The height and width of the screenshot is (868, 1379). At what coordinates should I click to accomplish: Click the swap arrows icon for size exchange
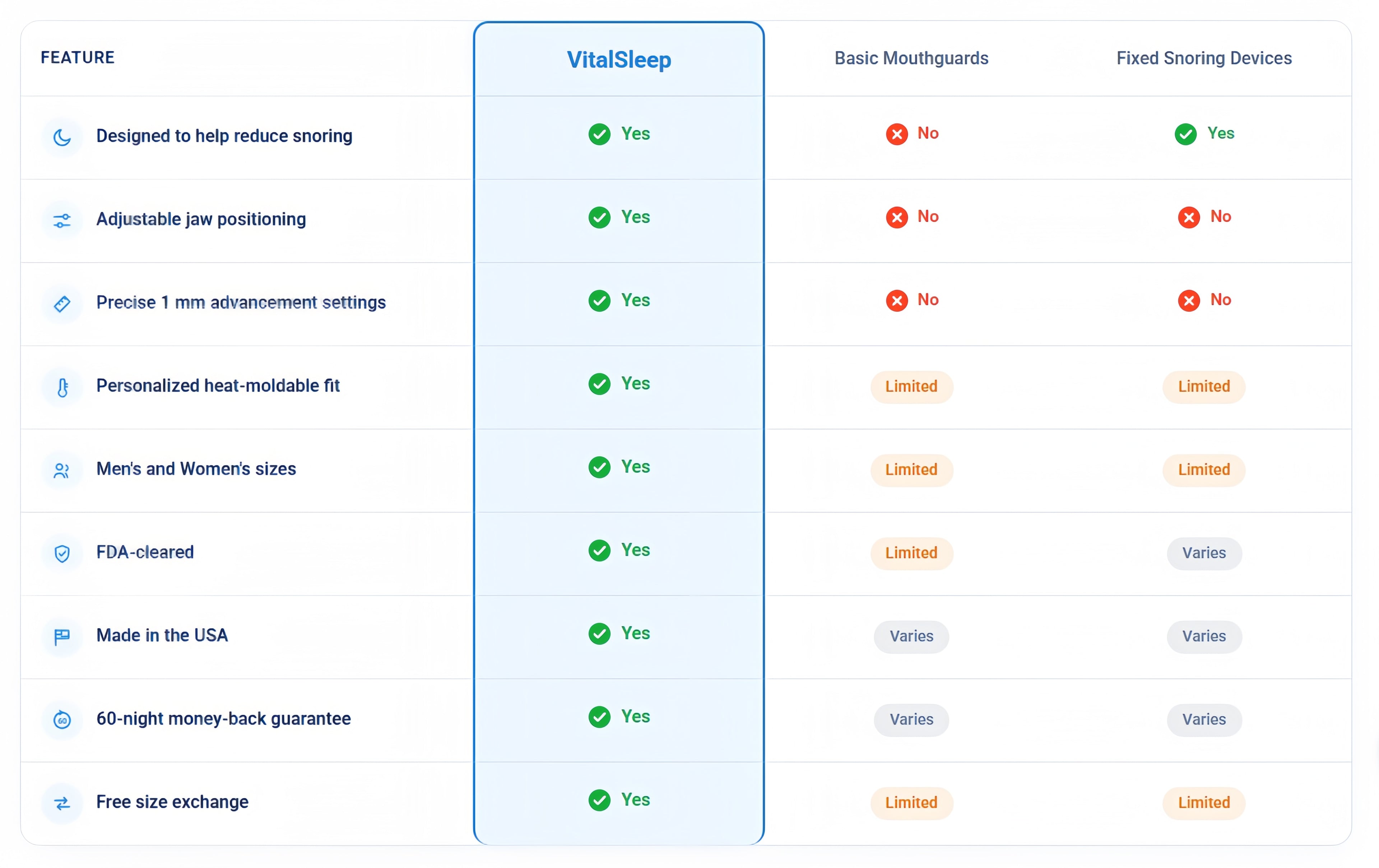click(62, 803)
